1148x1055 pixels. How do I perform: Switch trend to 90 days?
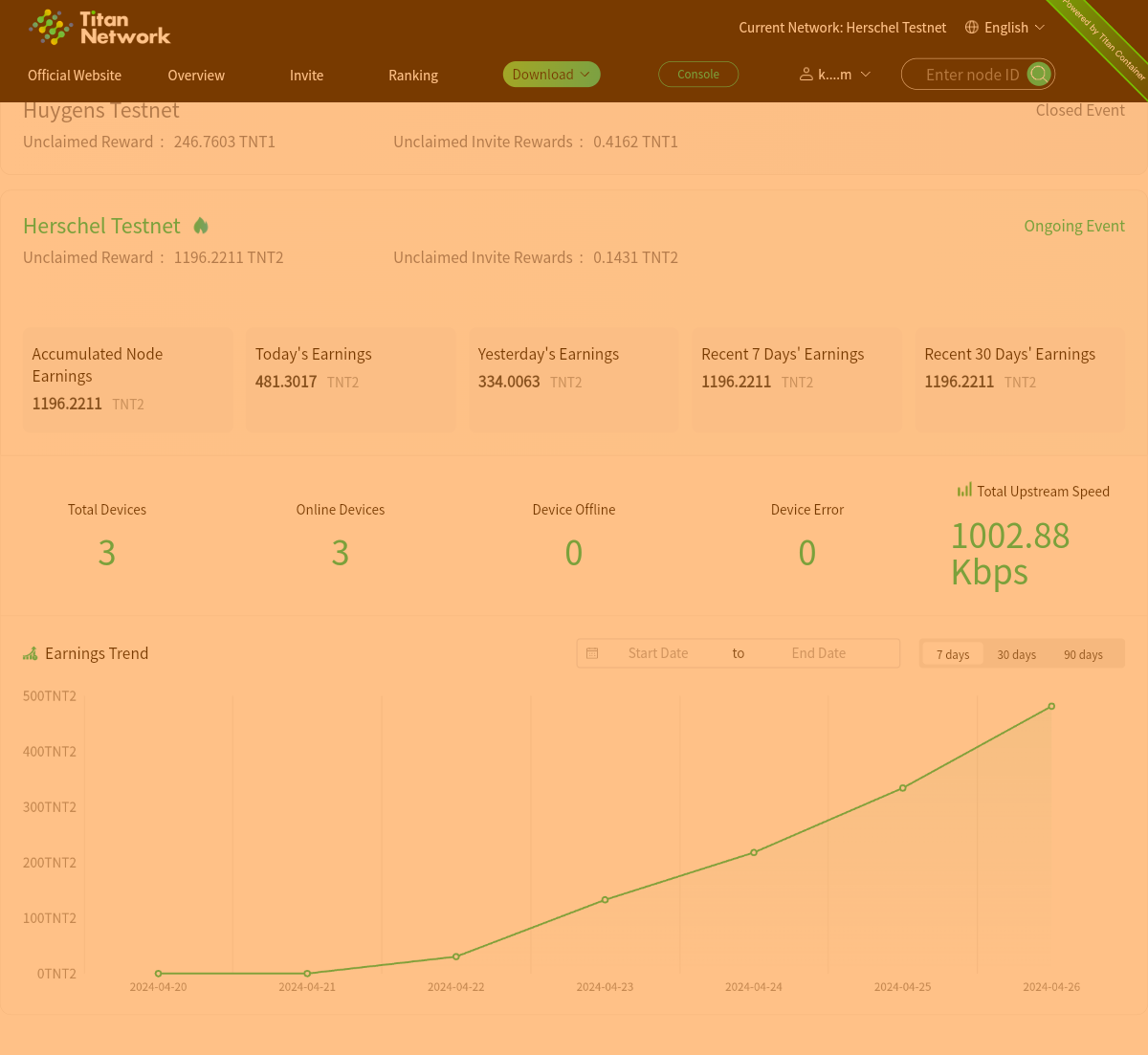pyautogui.click(x=1083, y=654)
